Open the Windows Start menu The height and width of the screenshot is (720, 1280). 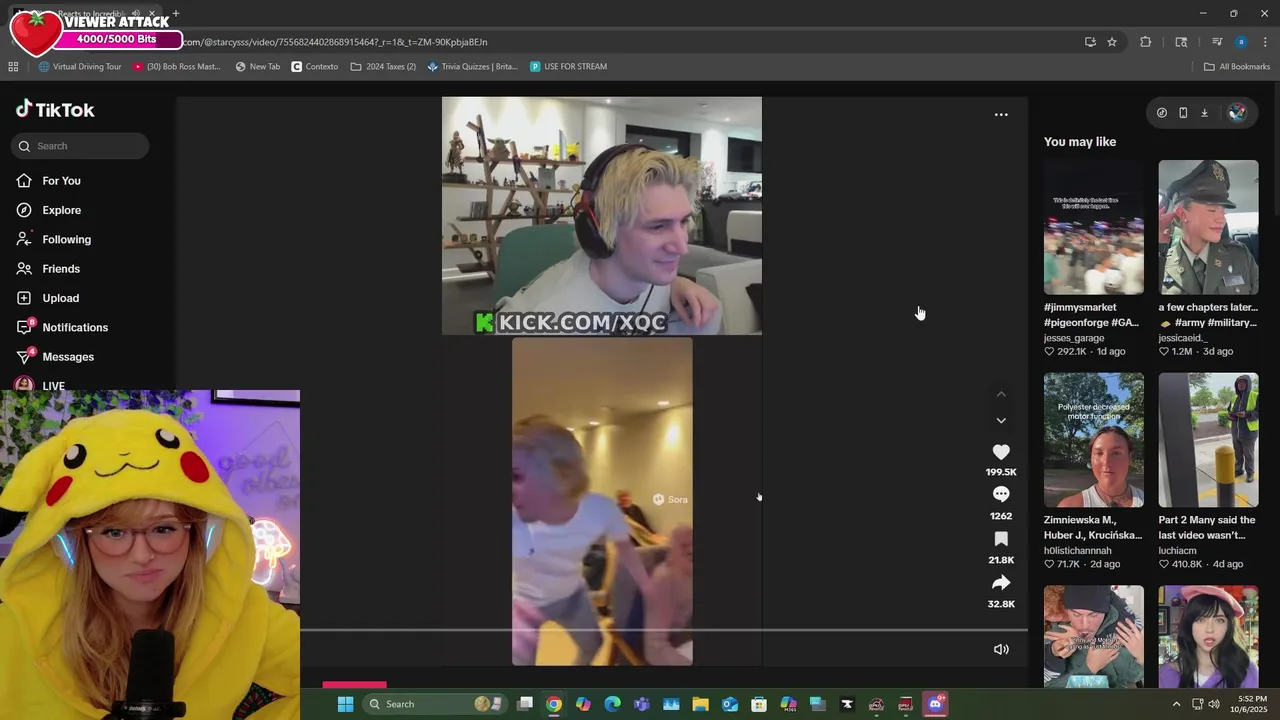point(345,704)
